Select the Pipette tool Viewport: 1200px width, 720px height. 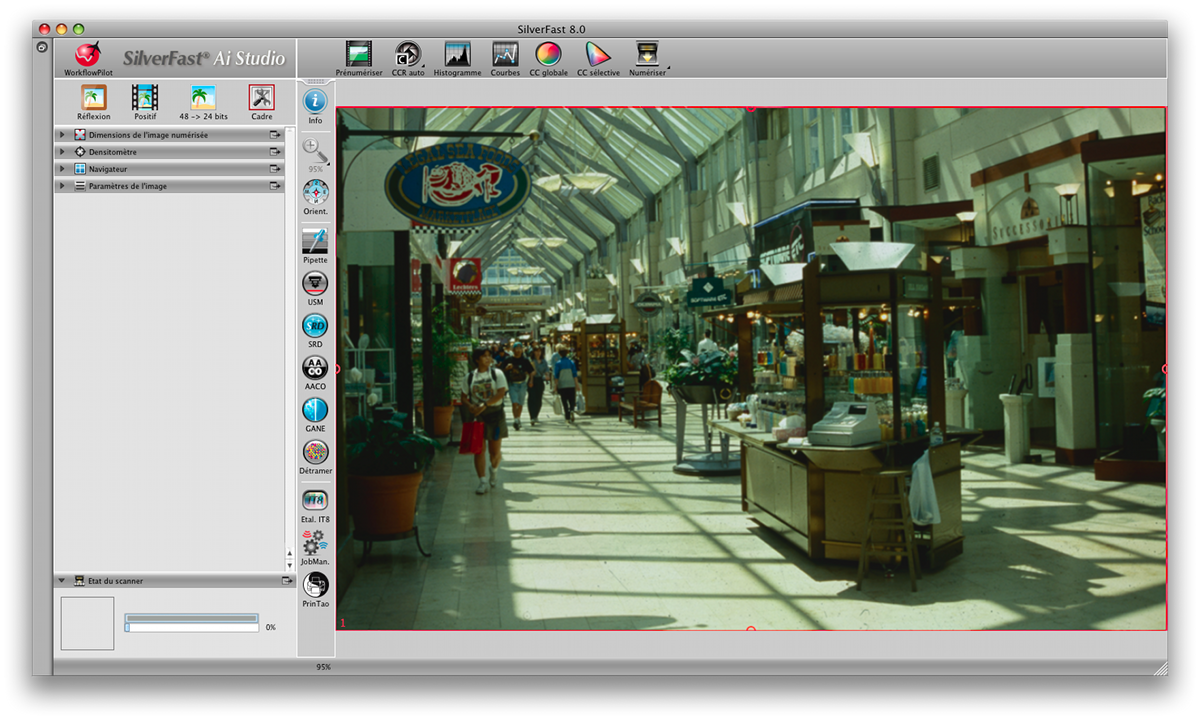(x=315, y=241)
